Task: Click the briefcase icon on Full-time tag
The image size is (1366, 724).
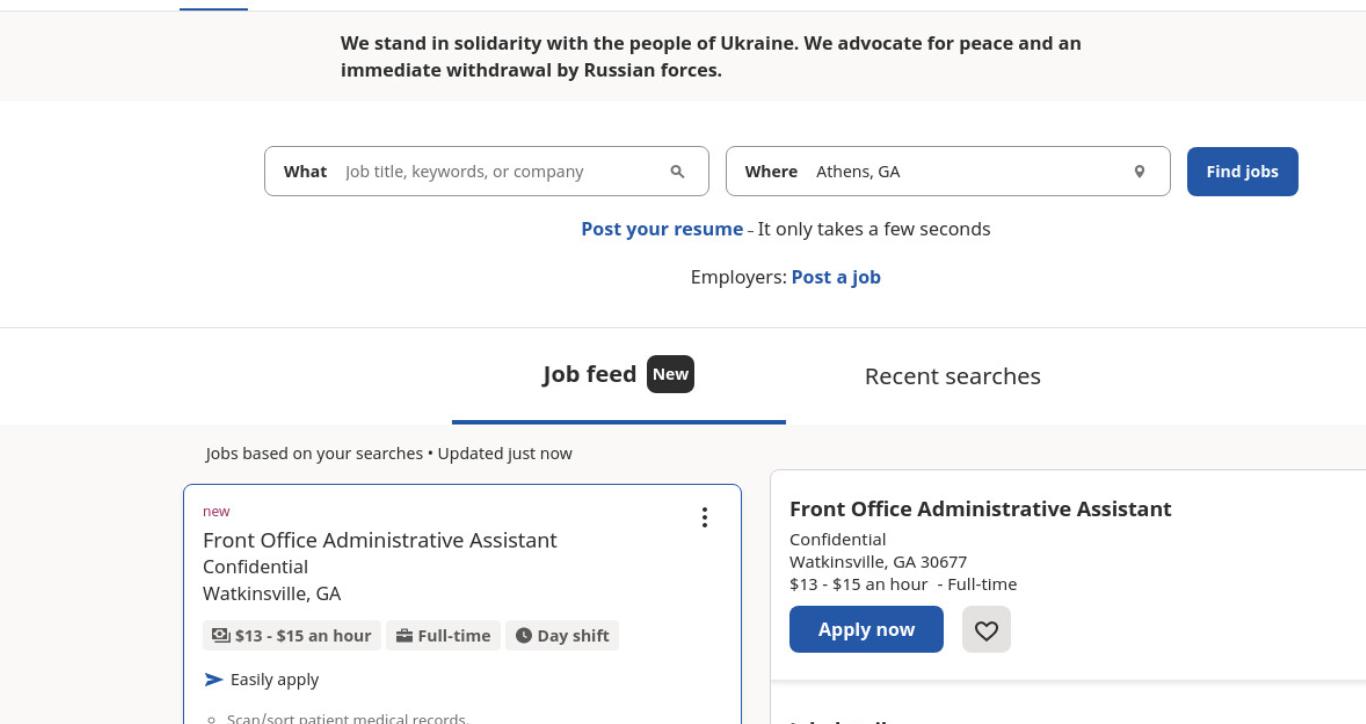Action: tap(404, 636)
